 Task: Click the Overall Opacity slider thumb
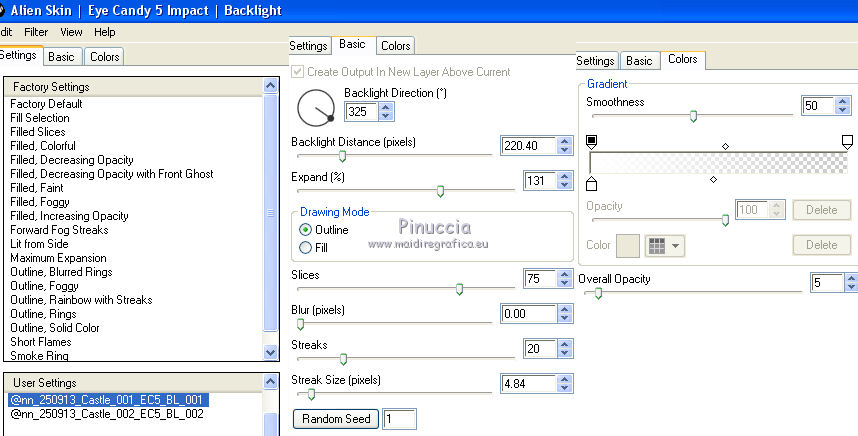click(x=598, y=294)
